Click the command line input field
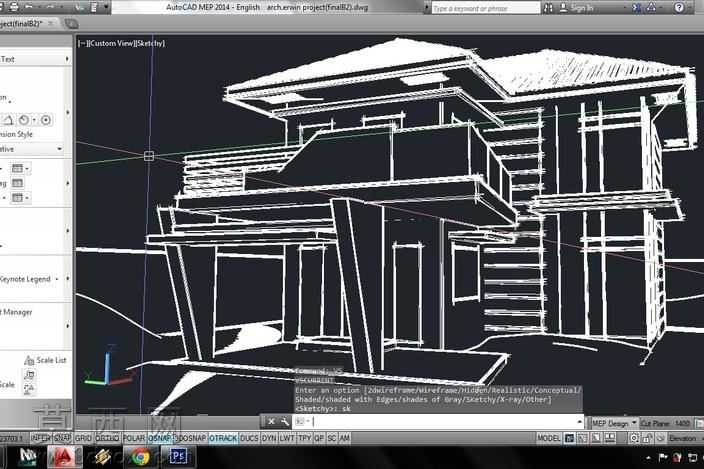Viewport: 704px width, 469px height. tap(438, 421)
